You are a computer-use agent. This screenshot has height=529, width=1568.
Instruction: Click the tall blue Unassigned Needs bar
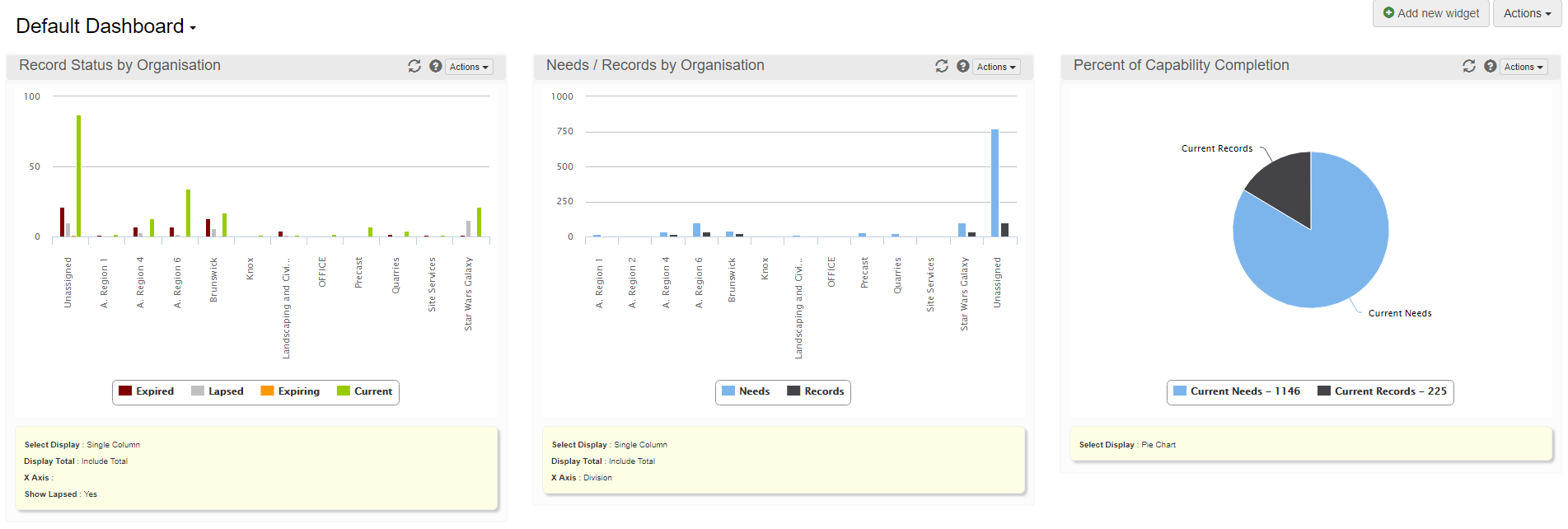tap(995, 183)
